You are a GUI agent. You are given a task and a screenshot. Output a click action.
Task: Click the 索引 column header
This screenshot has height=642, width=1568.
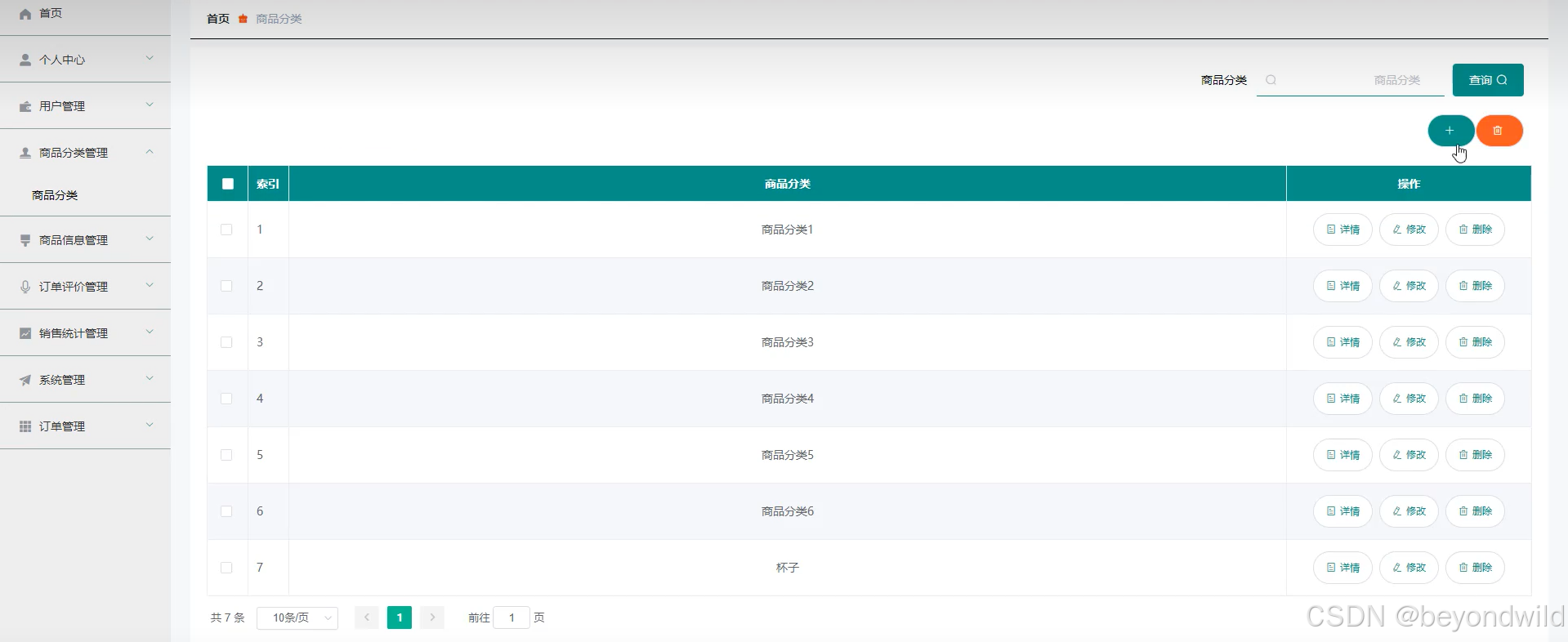coord(268,184)
